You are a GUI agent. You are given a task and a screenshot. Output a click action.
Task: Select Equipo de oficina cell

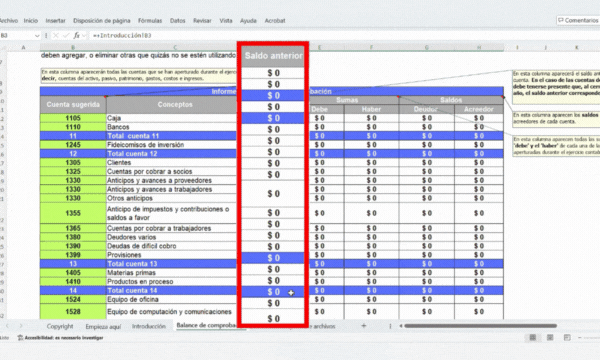point(172,299)
